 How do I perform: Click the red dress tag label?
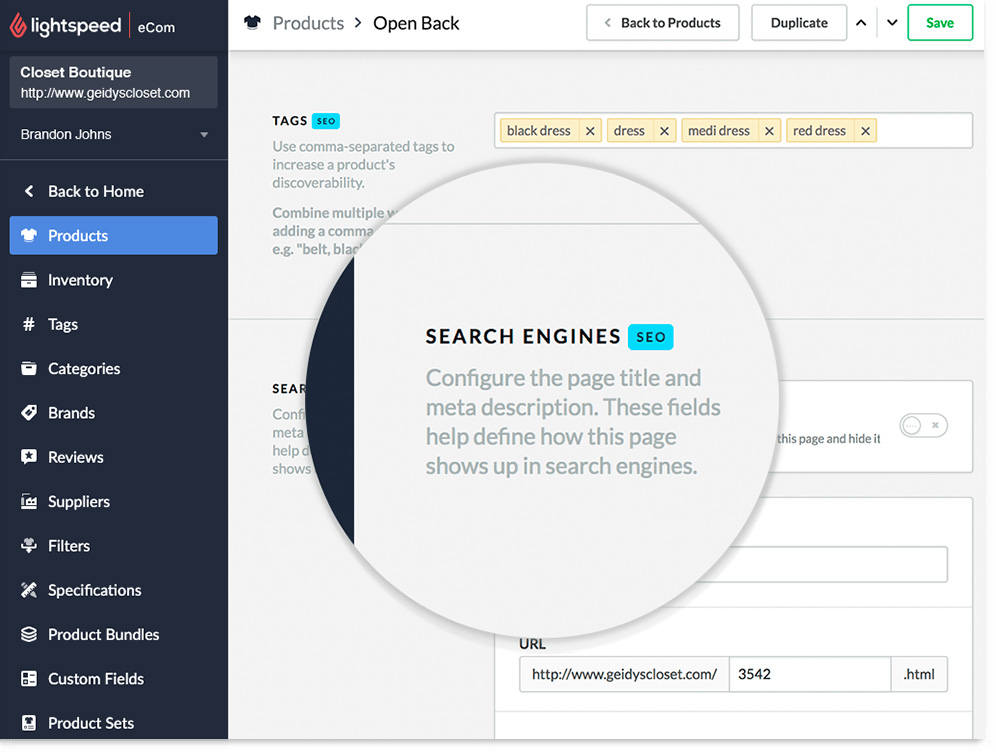click(x=819, y=131)
